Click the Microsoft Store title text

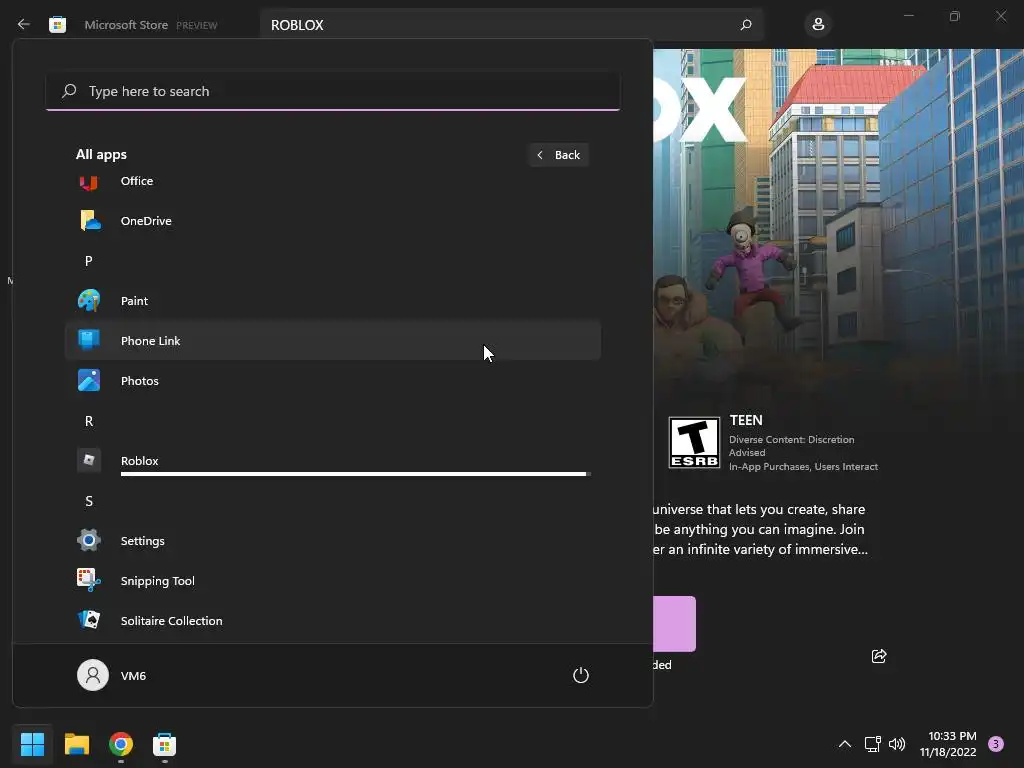[126, 25]
